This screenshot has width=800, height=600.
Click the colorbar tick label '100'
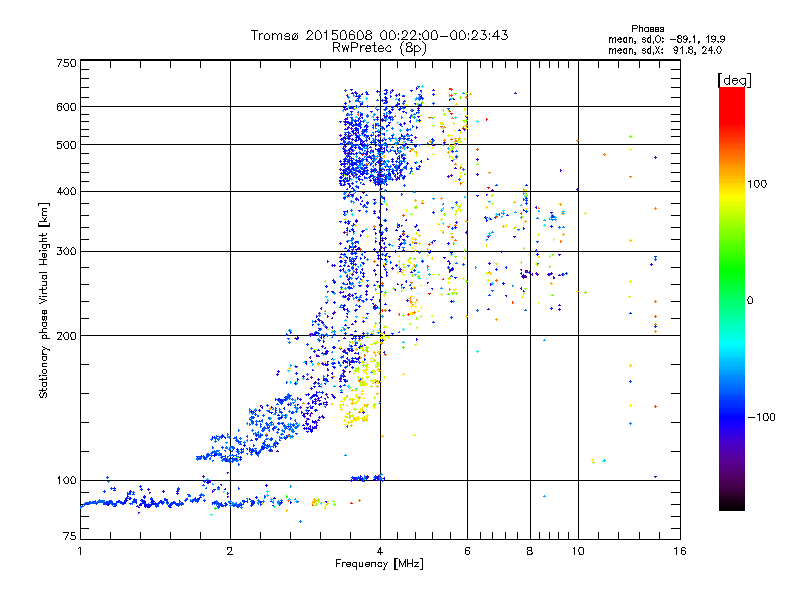pos(757,184)
